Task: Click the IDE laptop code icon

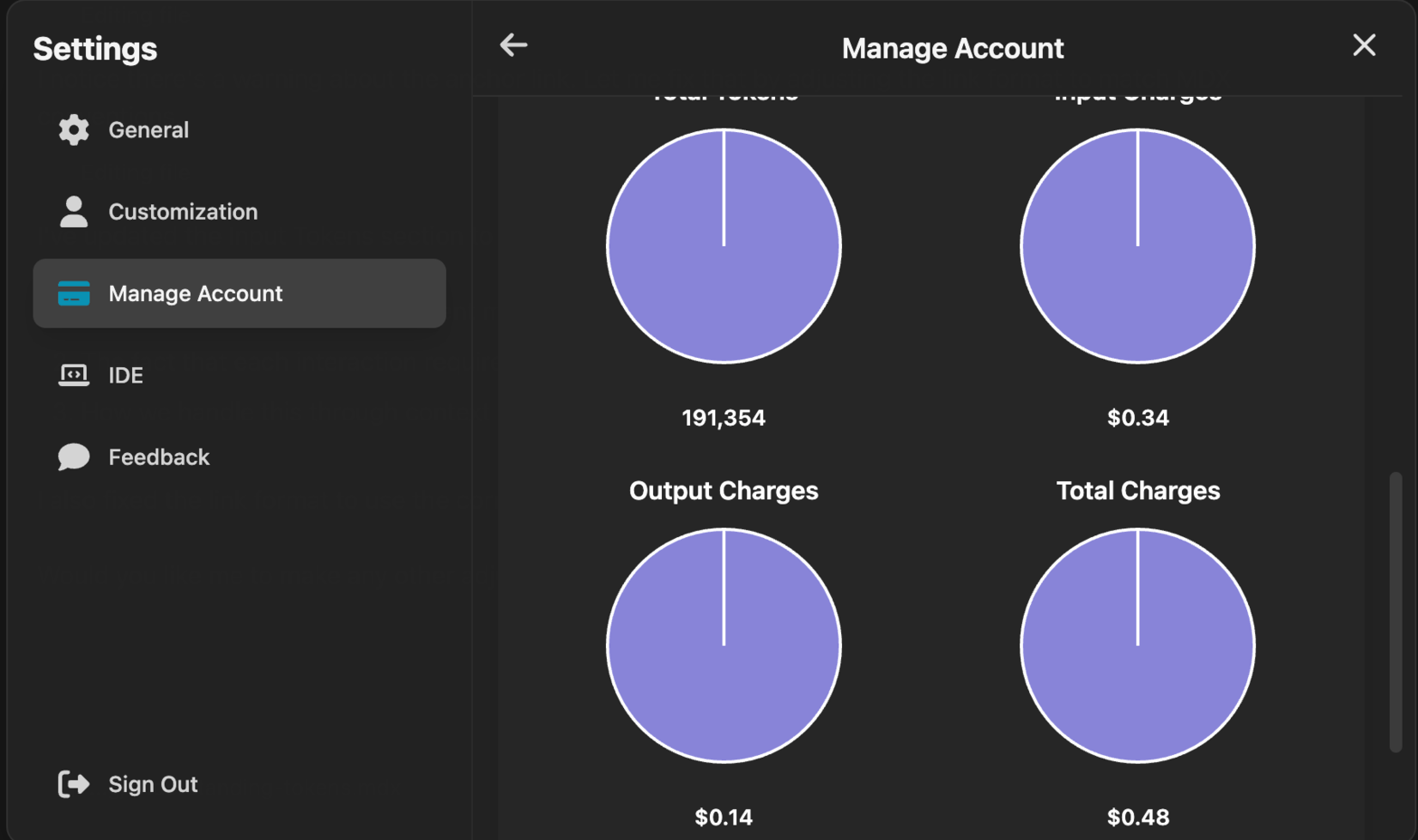Action: click(x=73, y=375)
